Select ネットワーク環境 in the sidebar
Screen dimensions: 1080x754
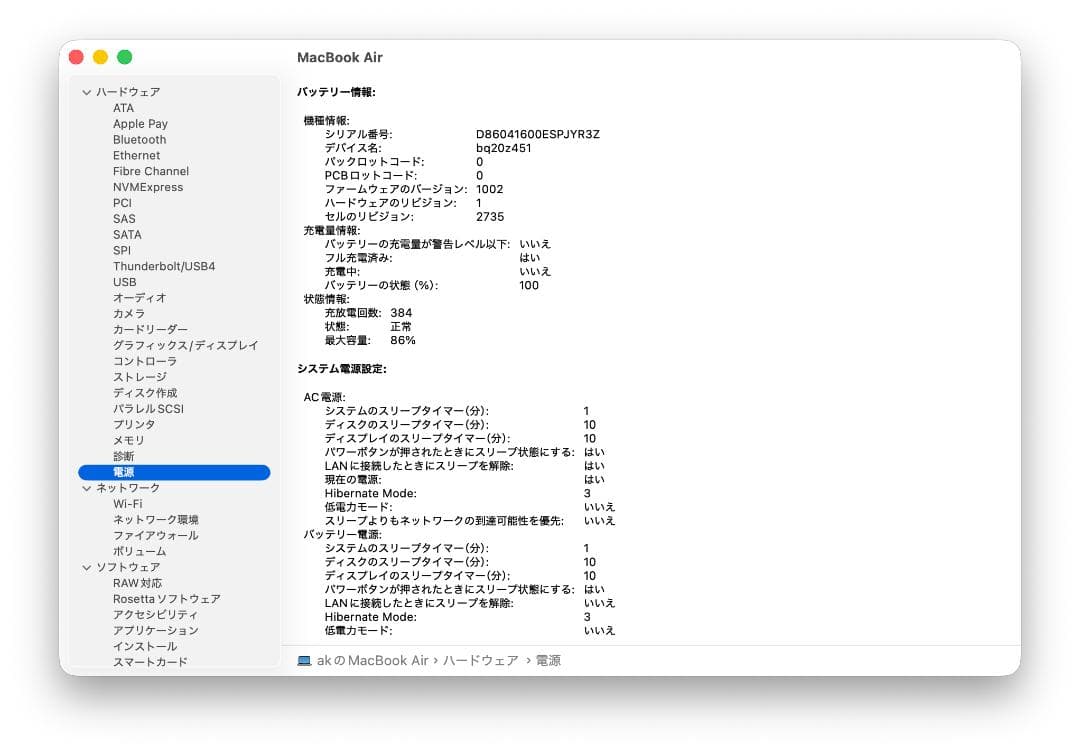pyautogui.click(x=156, y=519)
